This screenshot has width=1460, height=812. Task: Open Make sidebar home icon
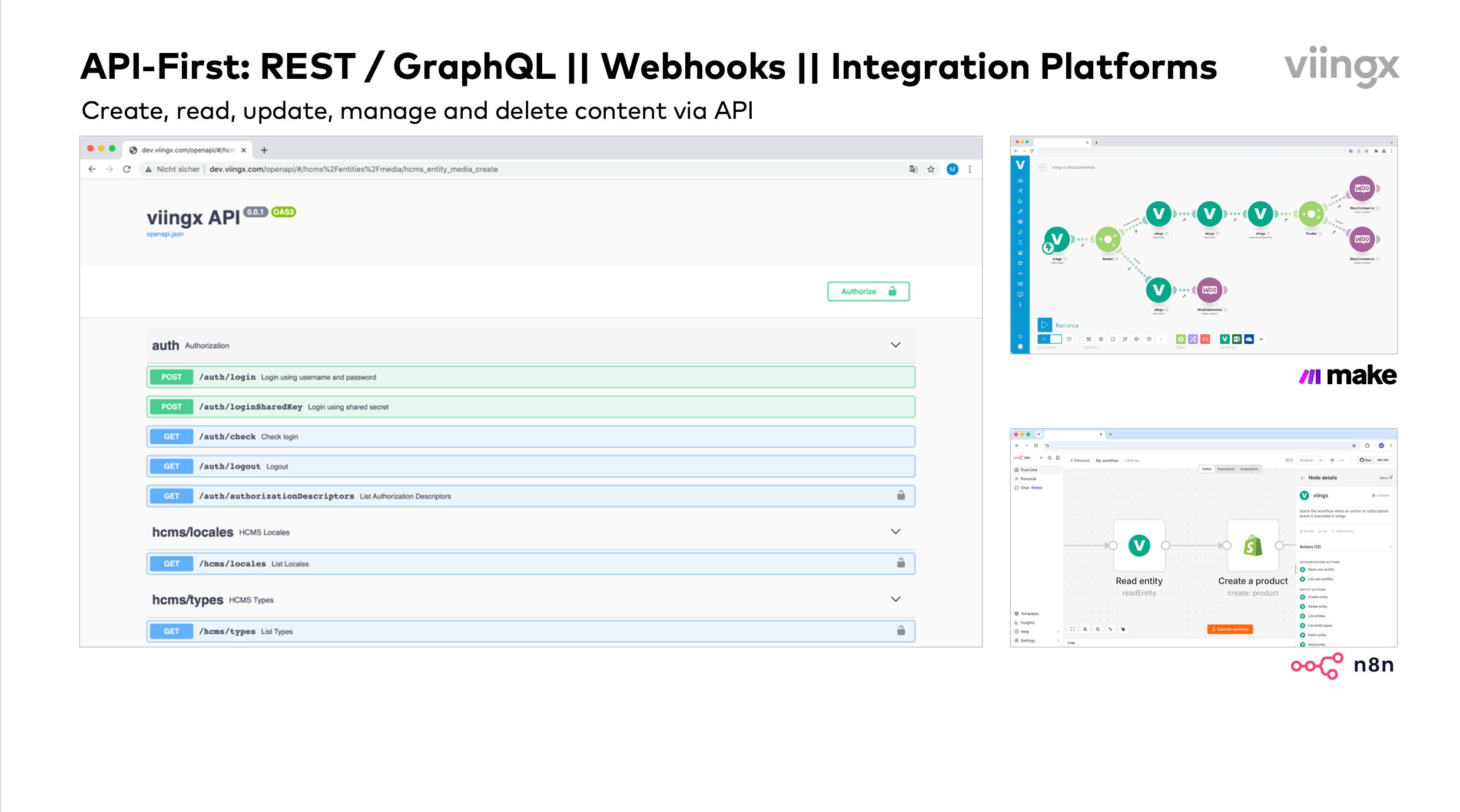[x=1020, y=181]
